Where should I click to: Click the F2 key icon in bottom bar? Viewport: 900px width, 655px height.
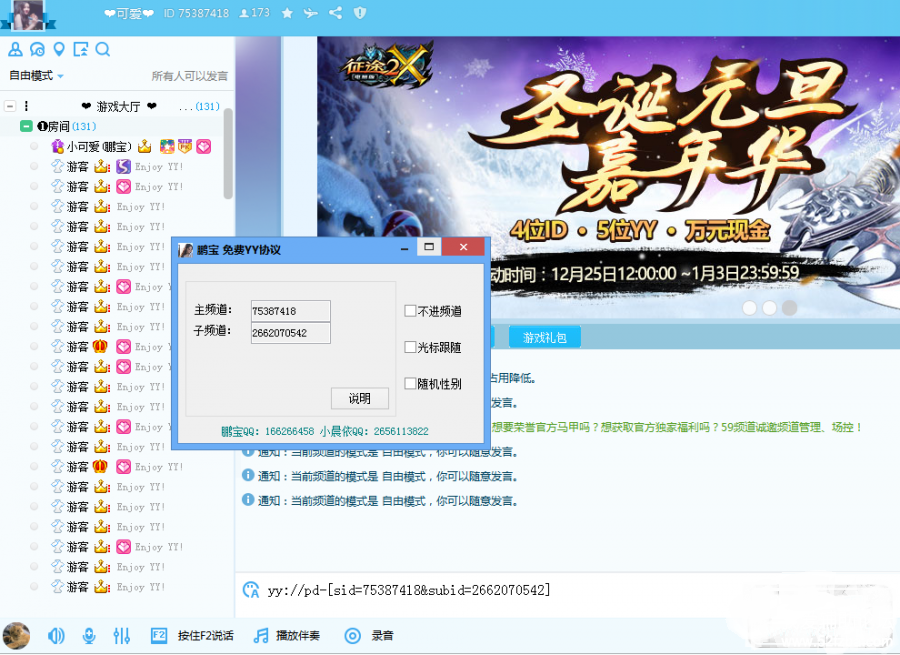point(158,635)
